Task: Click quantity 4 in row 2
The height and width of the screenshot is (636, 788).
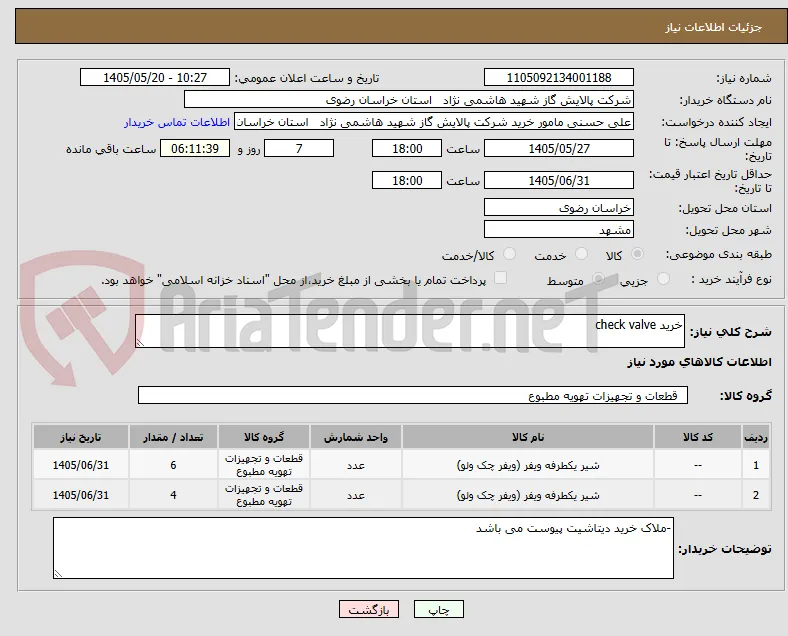Action: pyautogui.click(x=173, y=495)
